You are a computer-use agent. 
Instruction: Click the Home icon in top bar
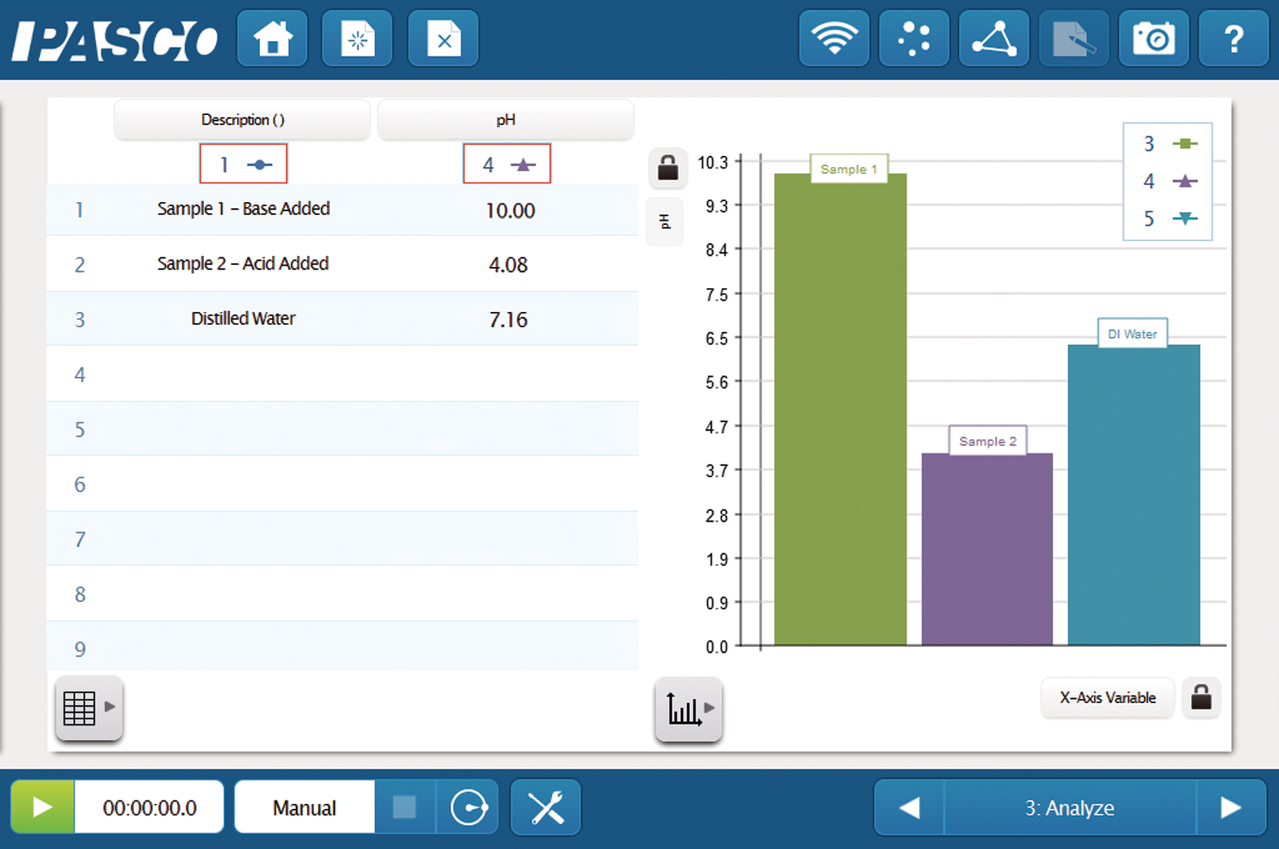(x=272, y=39)
